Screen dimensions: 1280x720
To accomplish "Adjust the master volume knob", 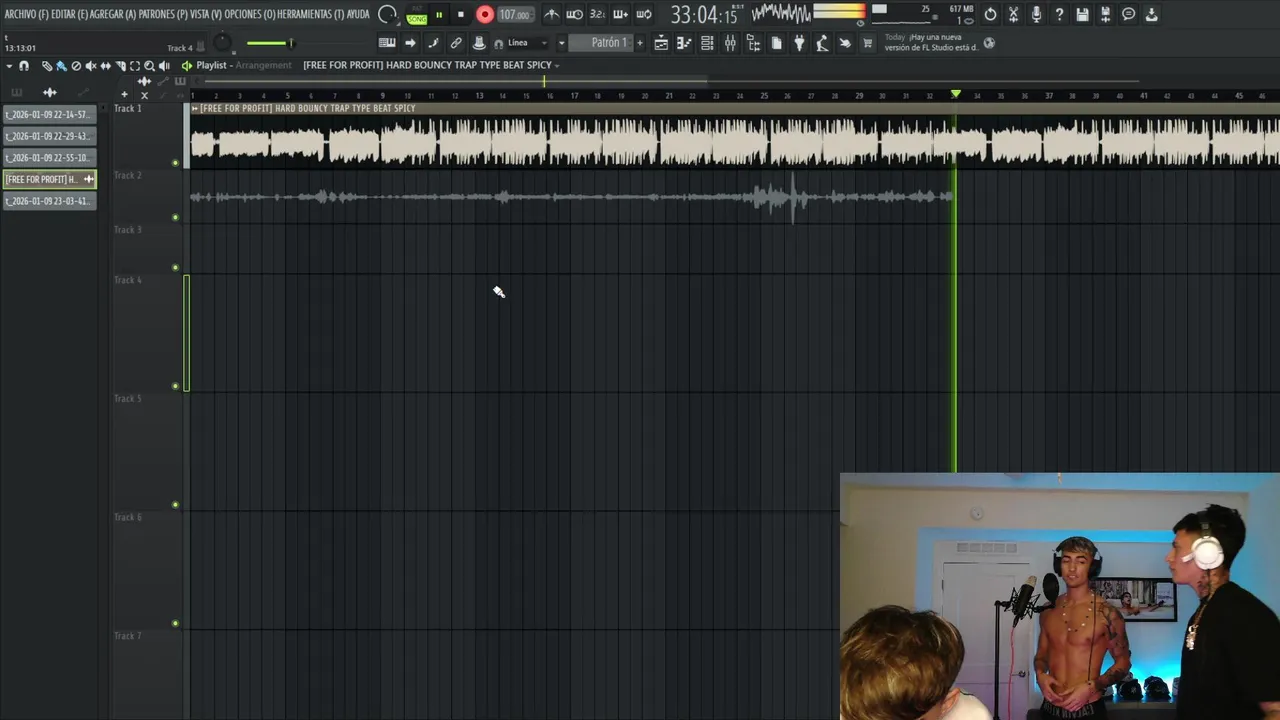I will [x=222, y=43].
